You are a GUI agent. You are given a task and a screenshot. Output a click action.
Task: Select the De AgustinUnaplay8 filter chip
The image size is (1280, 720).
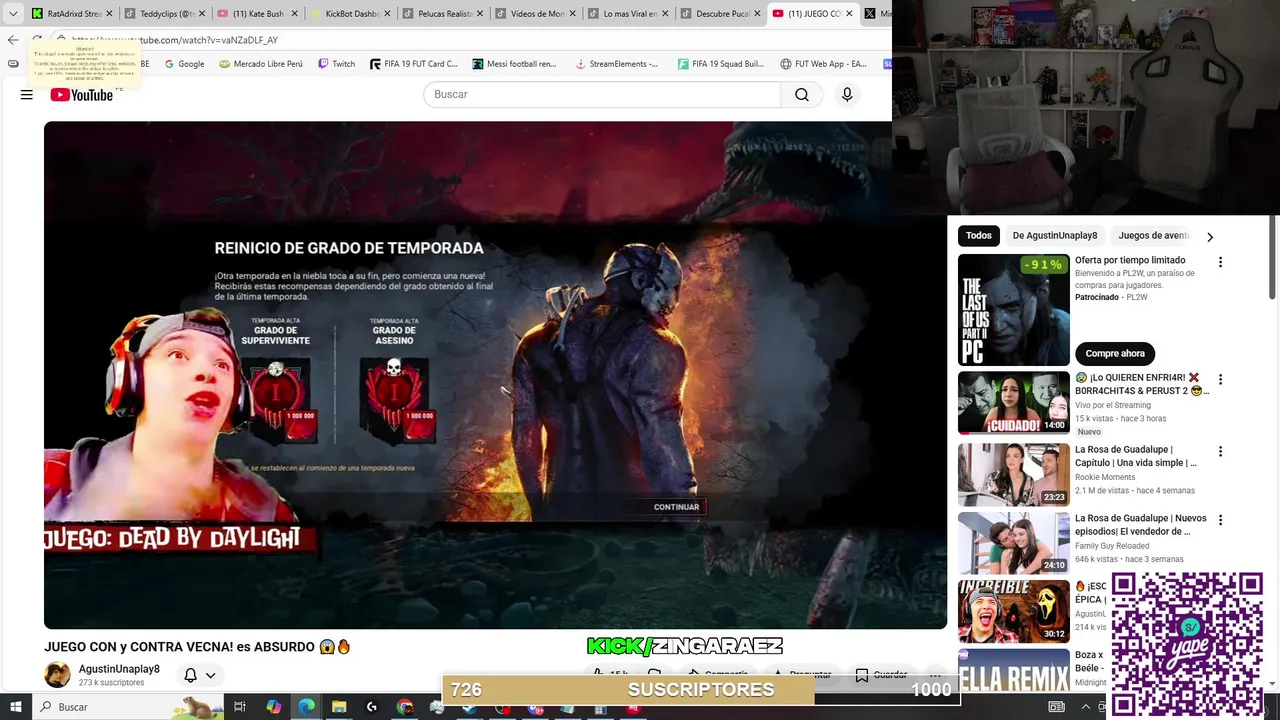1055,236
